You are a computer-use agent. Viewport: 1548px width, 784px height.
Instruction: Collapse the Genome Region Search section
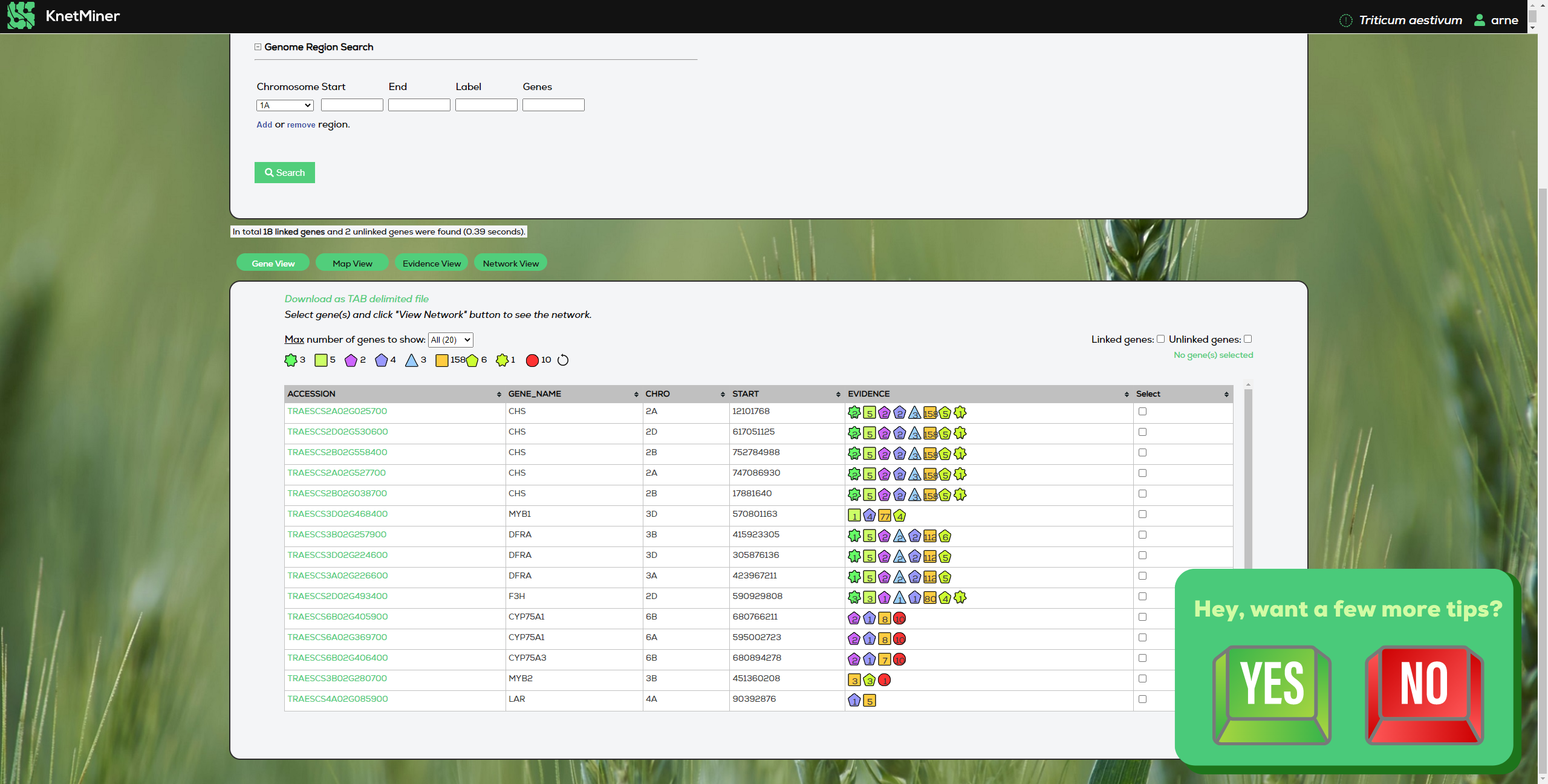coord(258,47)
